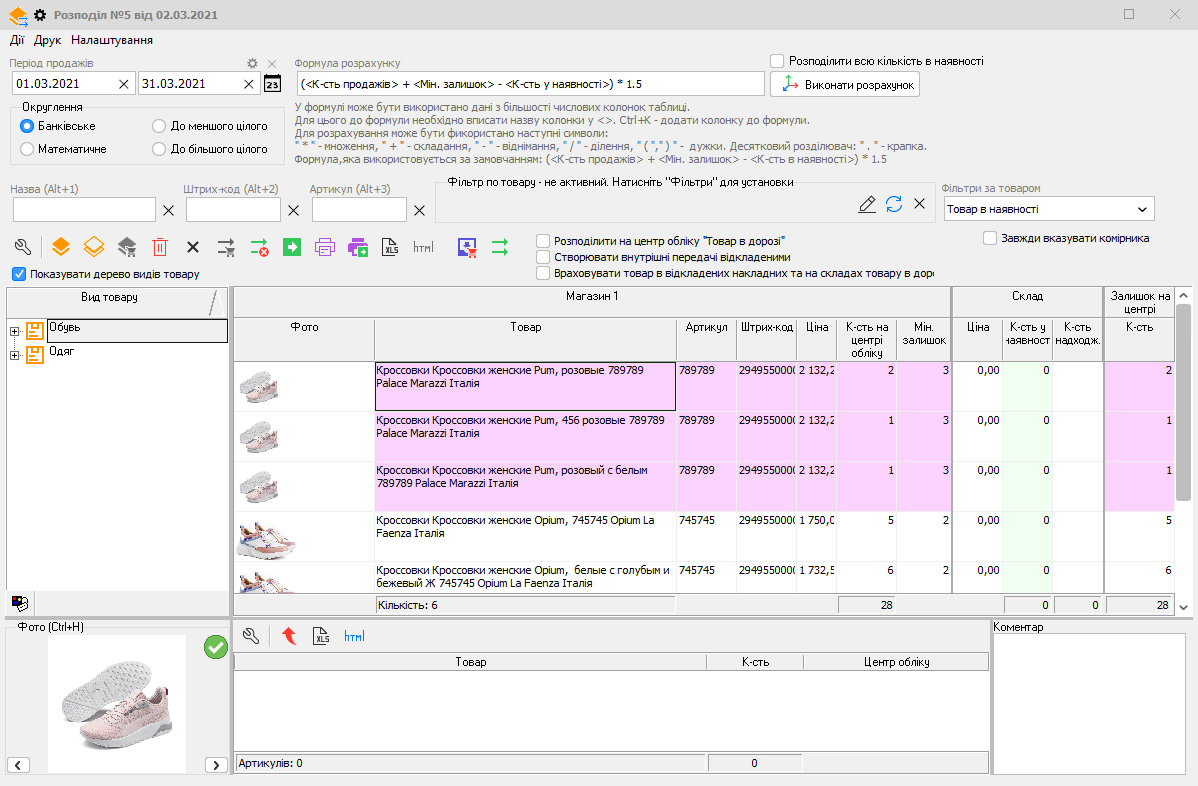Expand the 'Одяг' tree node
This screenshot has width=1198, height=786.
point(15,355)
